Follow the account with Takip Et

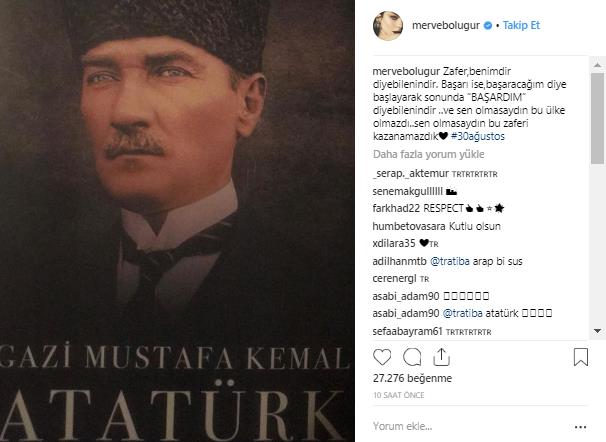tap(521, 26)
